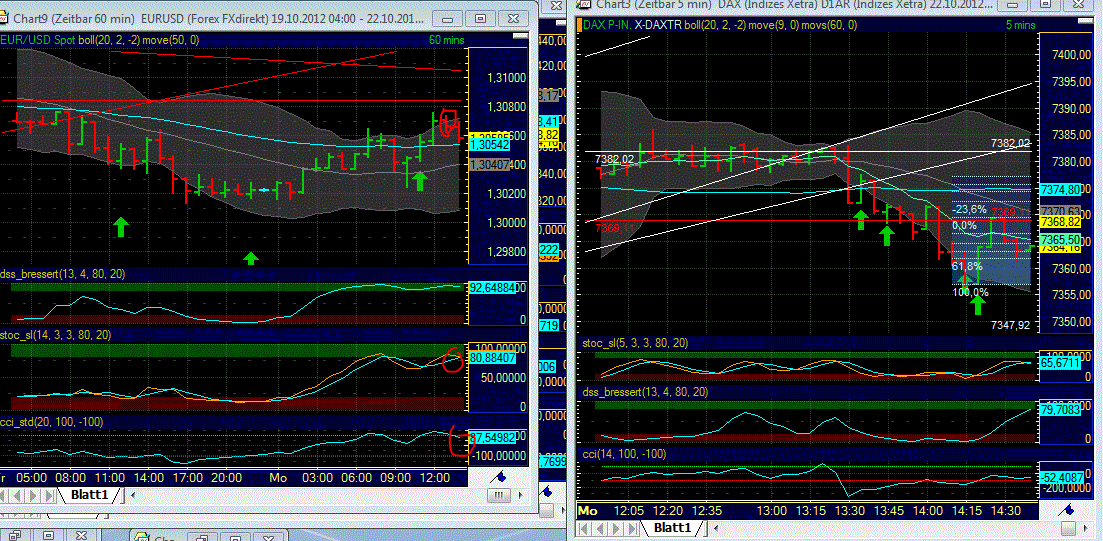
Task: Select stoc_sl(5, 3, 3, 80, 20) indicator label
Action: pos(635,343)
